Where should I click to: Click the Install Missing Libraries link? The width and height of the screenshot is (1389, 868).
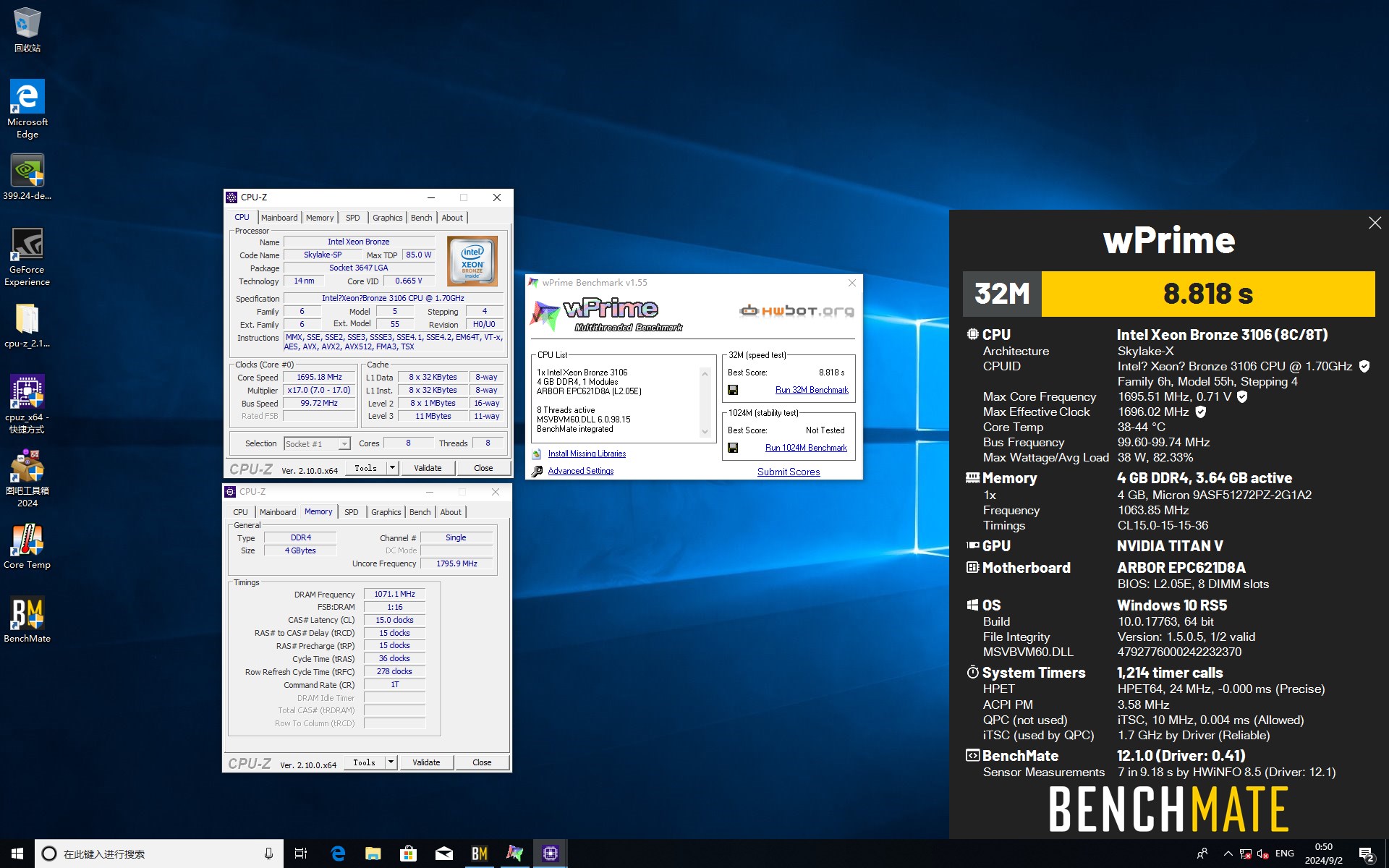(x=587, y=454)
